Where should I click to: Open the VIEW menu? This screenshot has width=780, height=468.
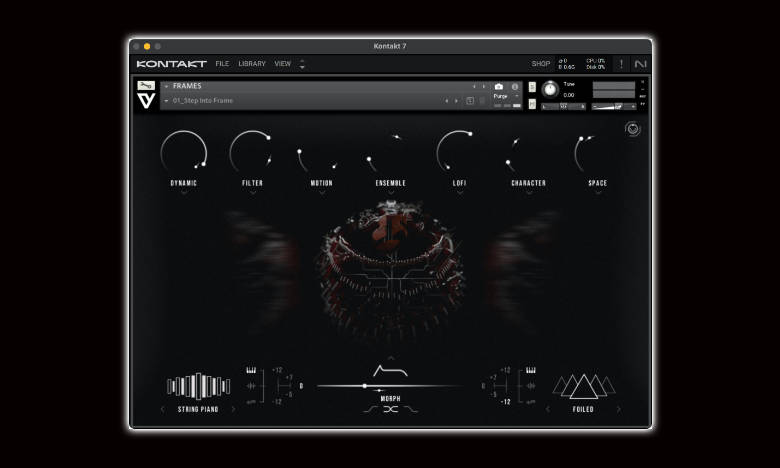283,64
